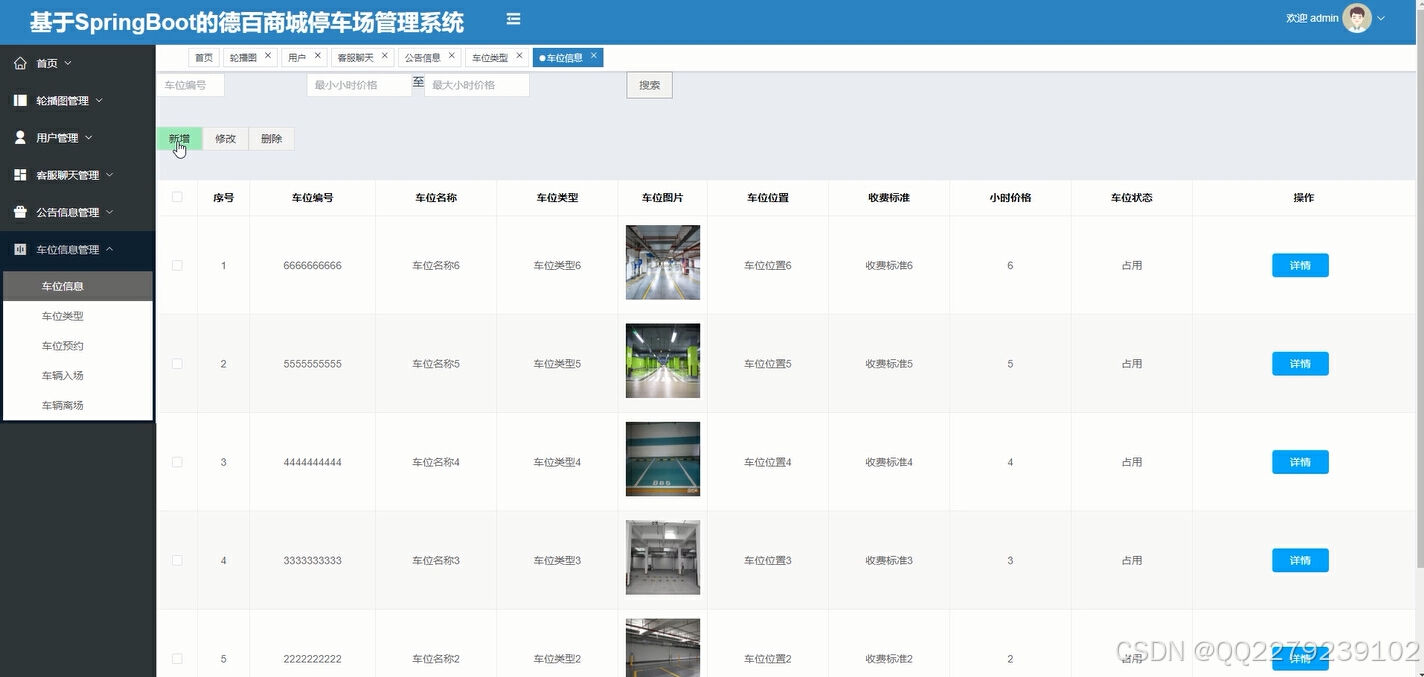Click the 用户管理 person icon in sidebar
The height and width of the screenshot is (677, 1424).
[19, 137]
